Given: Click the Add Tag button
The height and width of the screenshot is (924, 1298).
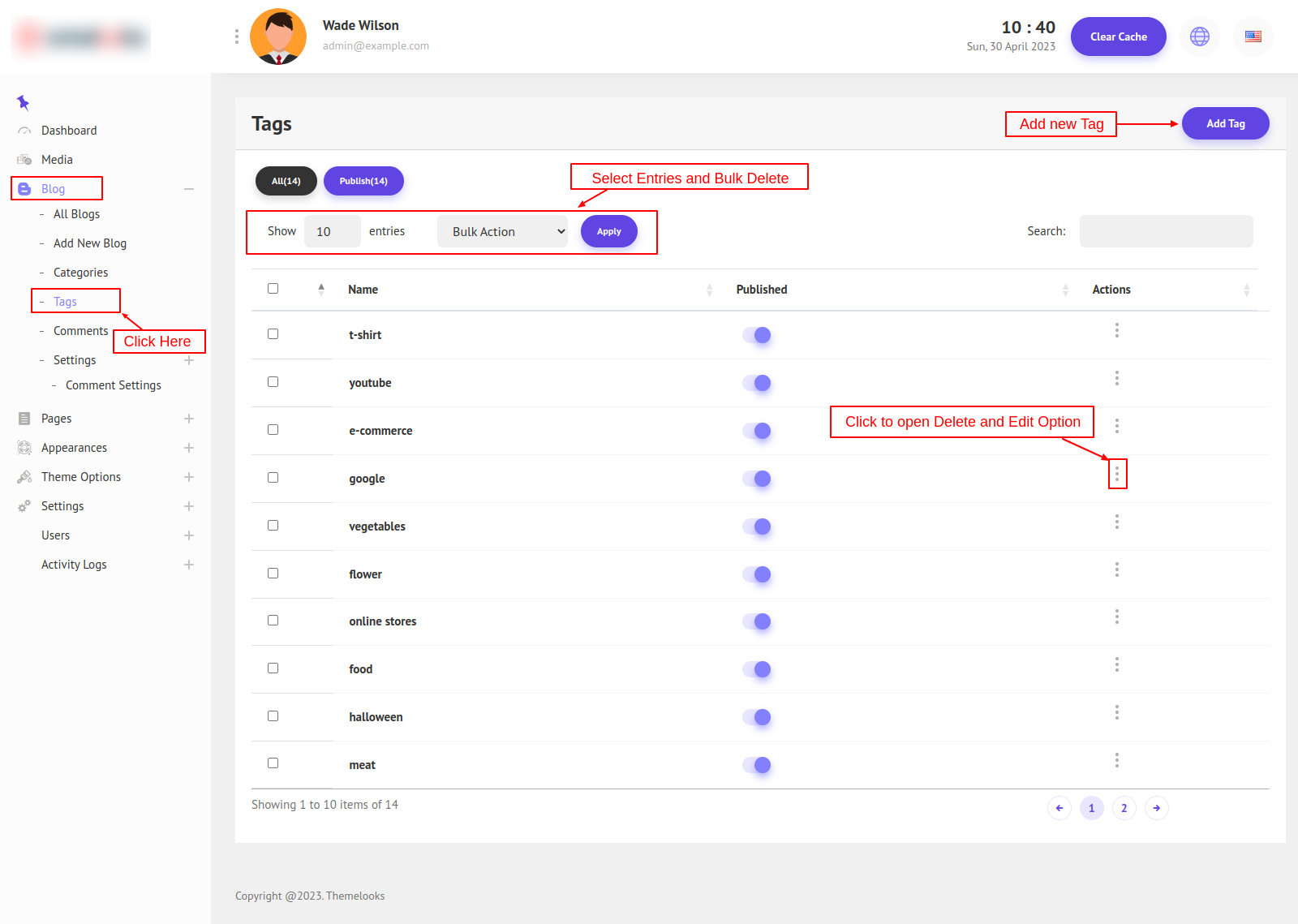Looking at the screenshot, I should [x=1225, y=123].
